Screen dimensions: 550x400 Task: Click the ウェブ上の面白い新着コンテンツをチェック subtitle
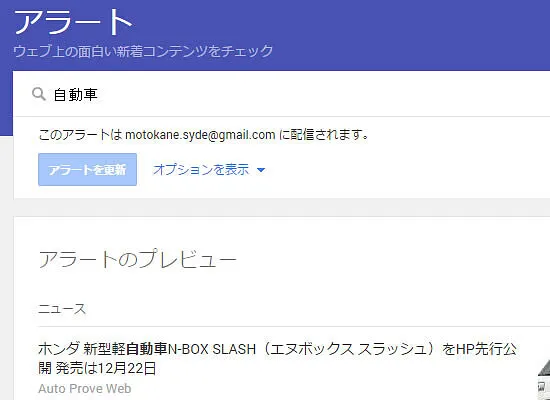pos(143,51)
